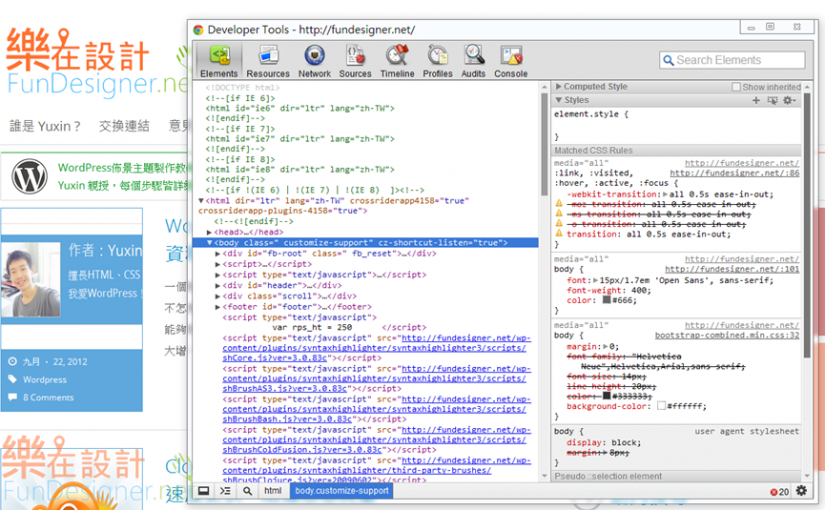Click the warning icon beside transition property
Screen dimensions: 825x510
(x=559, y=233)
